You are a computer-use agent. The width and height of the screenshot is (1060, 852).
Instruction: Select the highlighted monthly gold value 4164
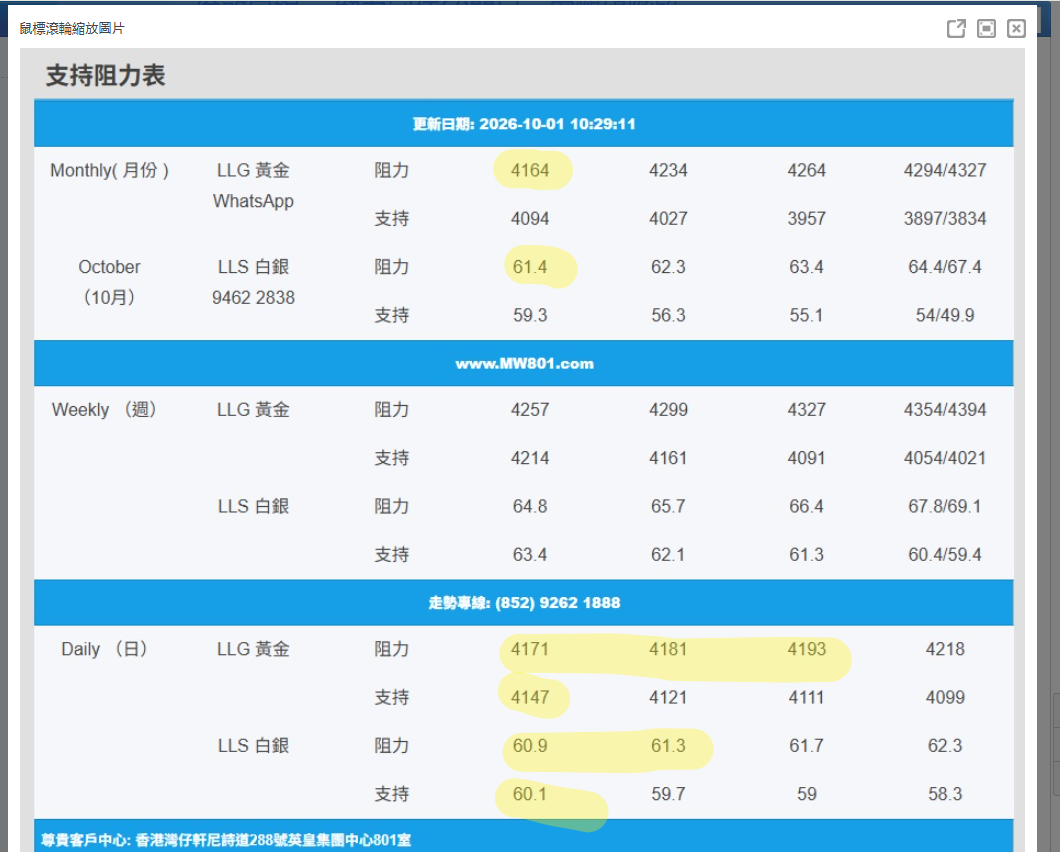click(530, 170)
